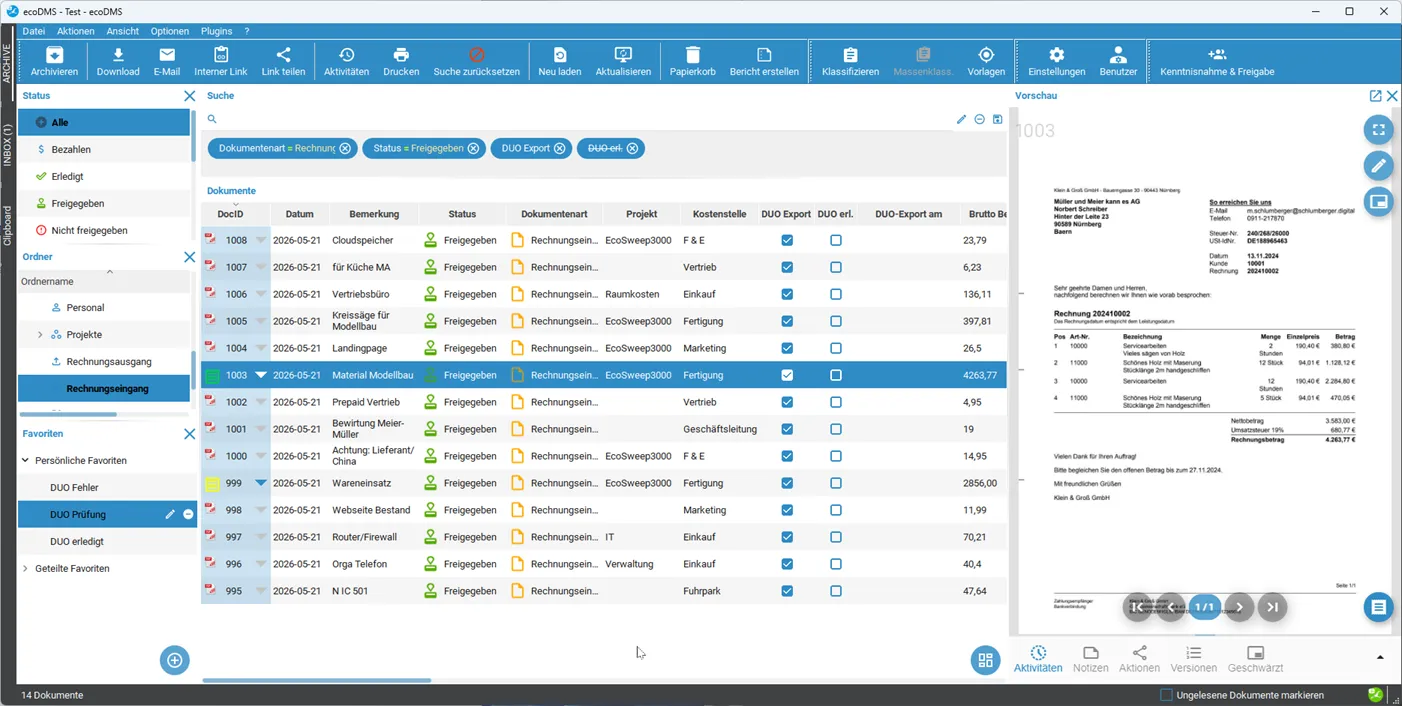1402x706 pixels.
Task: Toggle DUO erl. checkbox for DocID 999
Action: click(836, 483)
